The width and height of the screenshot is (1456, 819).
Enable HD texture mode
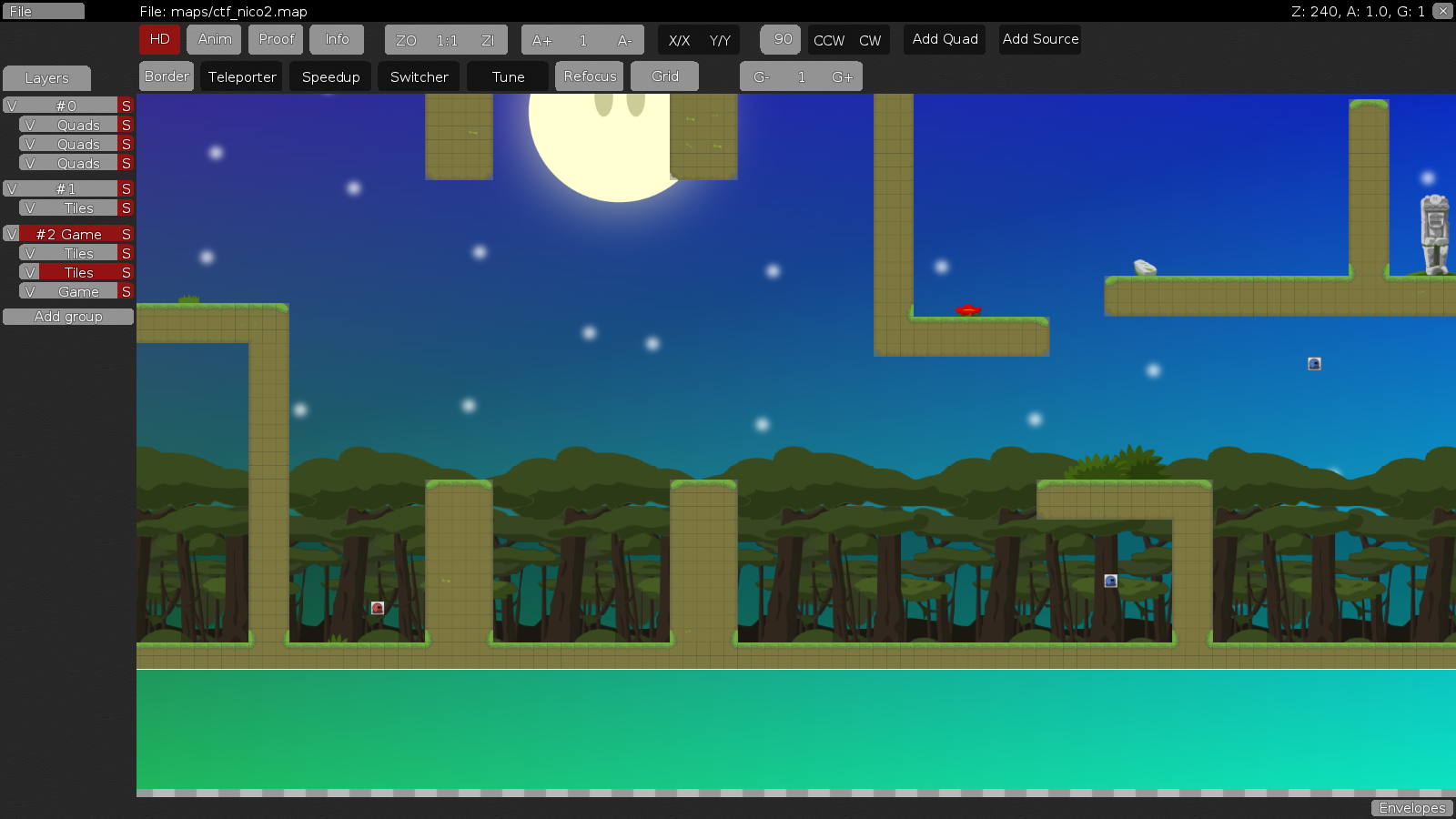(159, 39)
